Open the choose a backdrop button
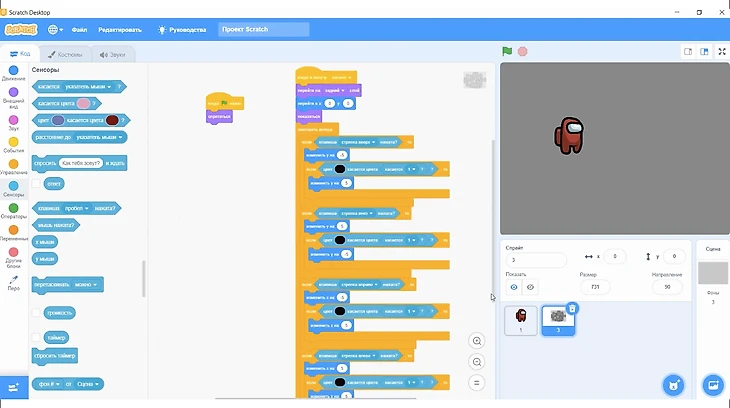Screen dimensions: 730x408 click(x=713, y=385)
